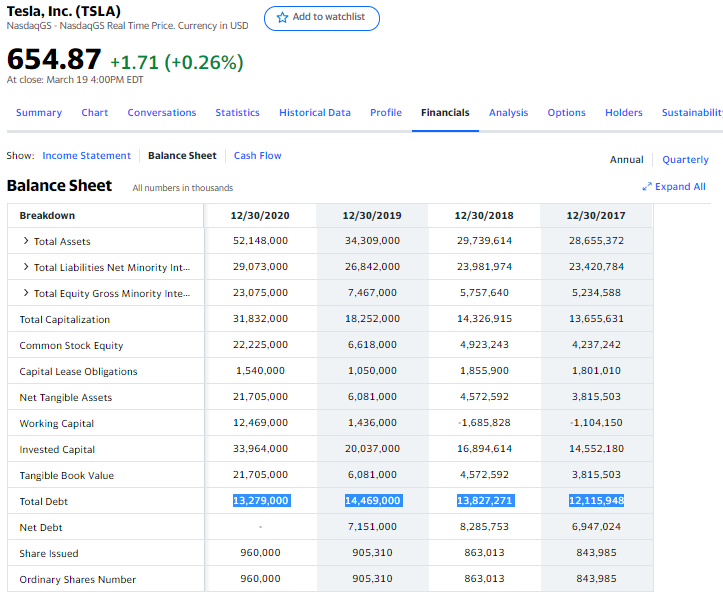The height and width of the screenshot is (608, 723).
Task: Click the star Add to watchlist button
Action: pyautogui.click(x=321, y=18)
